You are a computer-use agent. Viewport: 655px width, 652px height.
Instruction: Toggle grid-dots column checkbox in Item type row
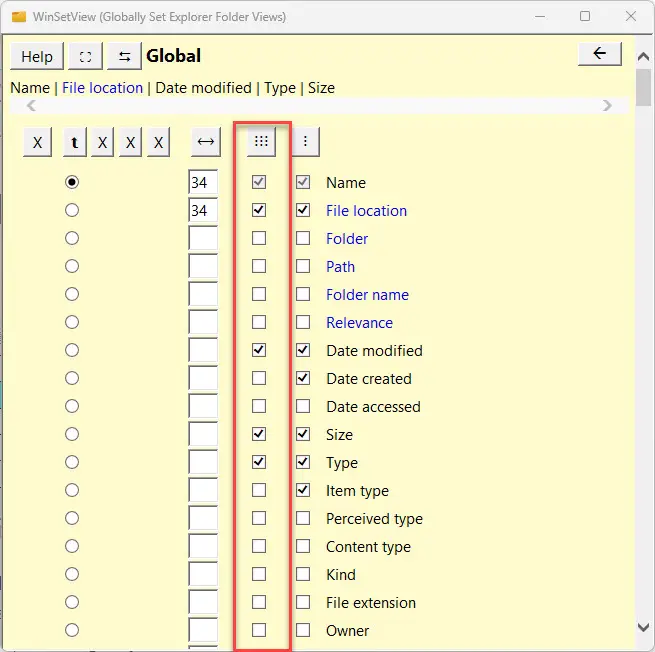click(x=259, y=490)
